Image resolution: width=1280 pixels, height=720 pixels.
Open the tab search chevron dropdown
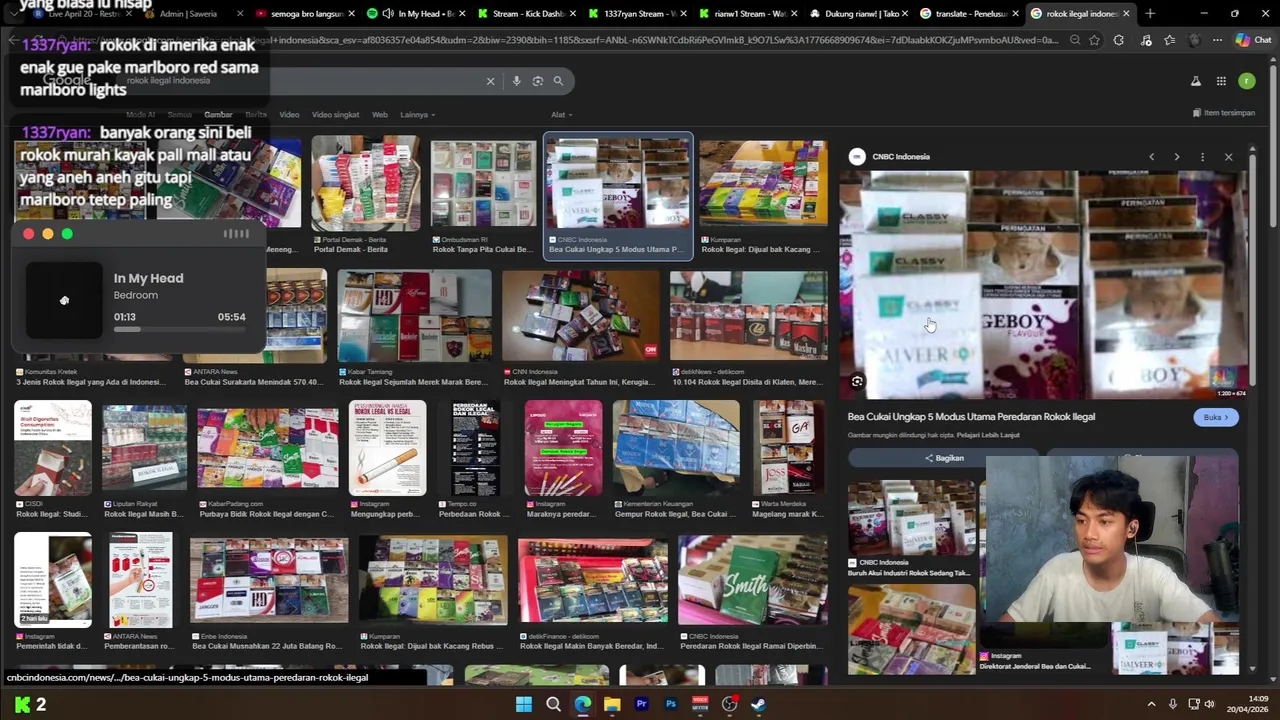tap(12, 14)
